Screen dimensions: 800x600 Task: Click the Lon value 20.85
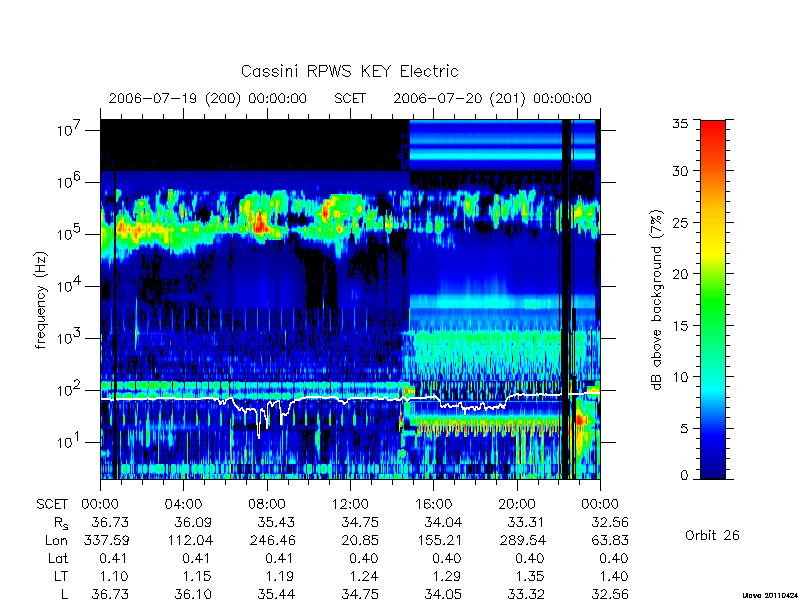(x=360, y=540)
